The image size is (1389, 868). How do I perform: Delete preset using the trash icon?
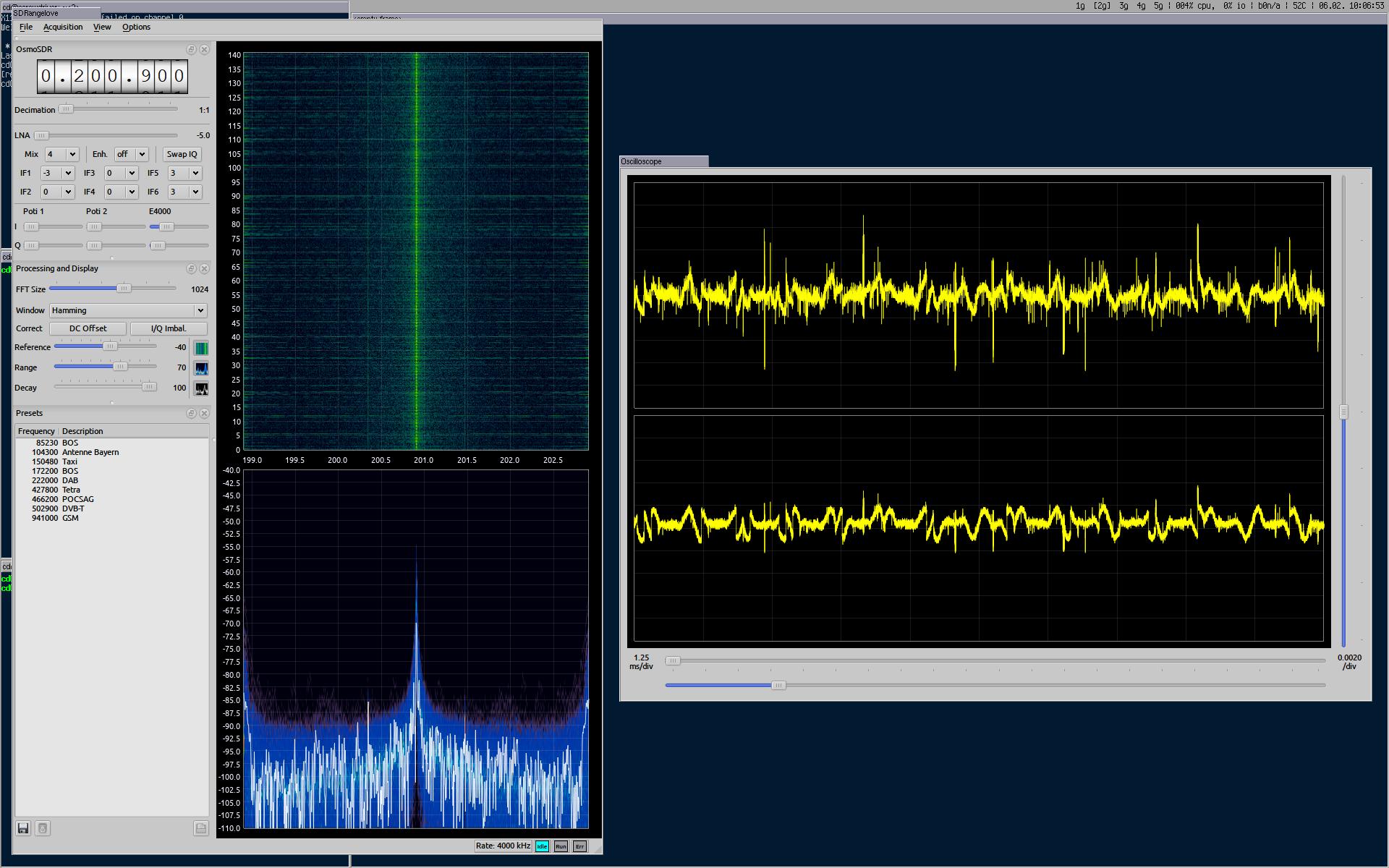[x=43, y=828]
